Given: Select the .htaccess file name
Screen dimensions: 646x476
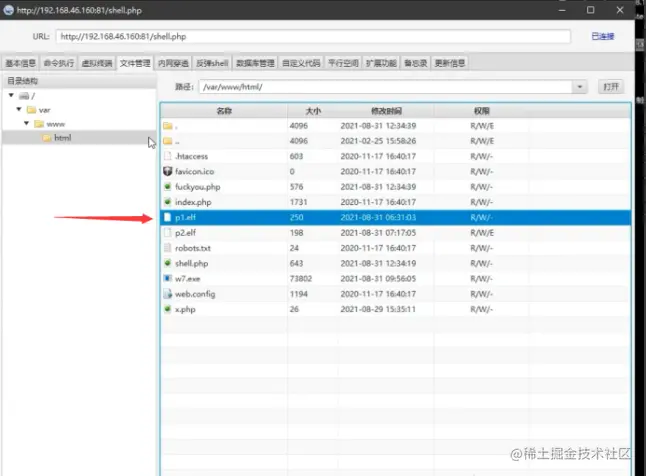Looking at the screenshot, I should pyautogui.click(x=191, y=156).
